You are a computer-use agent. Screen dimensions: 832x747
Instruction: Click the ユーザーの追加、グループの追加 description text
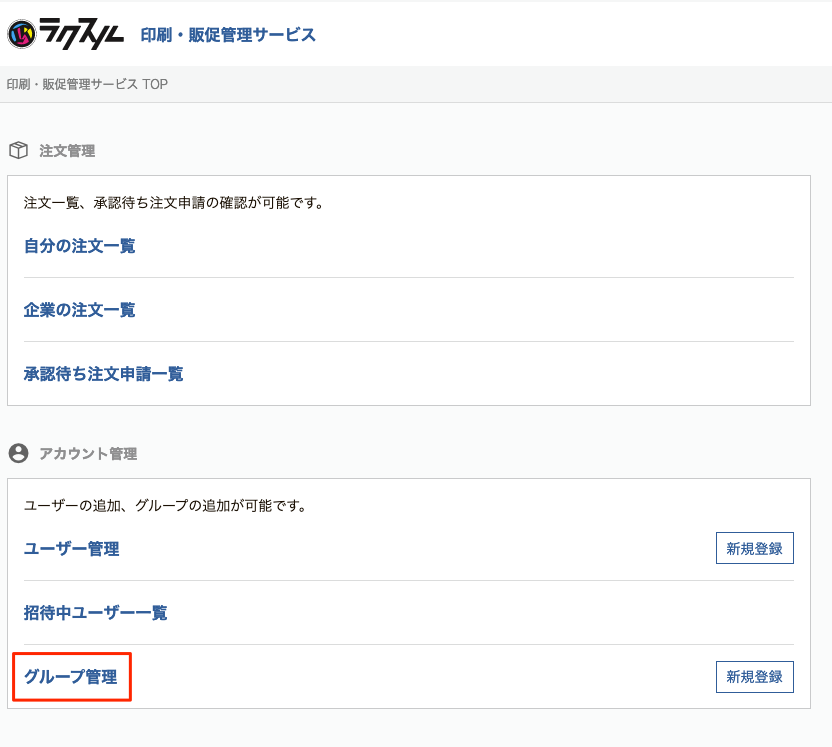(165, 506)
